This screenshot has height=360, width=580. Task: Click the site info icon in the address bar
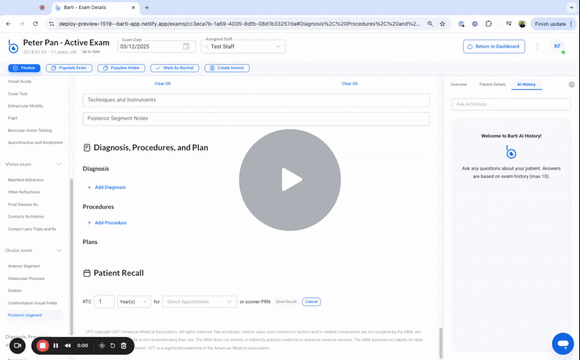[51, 24]
